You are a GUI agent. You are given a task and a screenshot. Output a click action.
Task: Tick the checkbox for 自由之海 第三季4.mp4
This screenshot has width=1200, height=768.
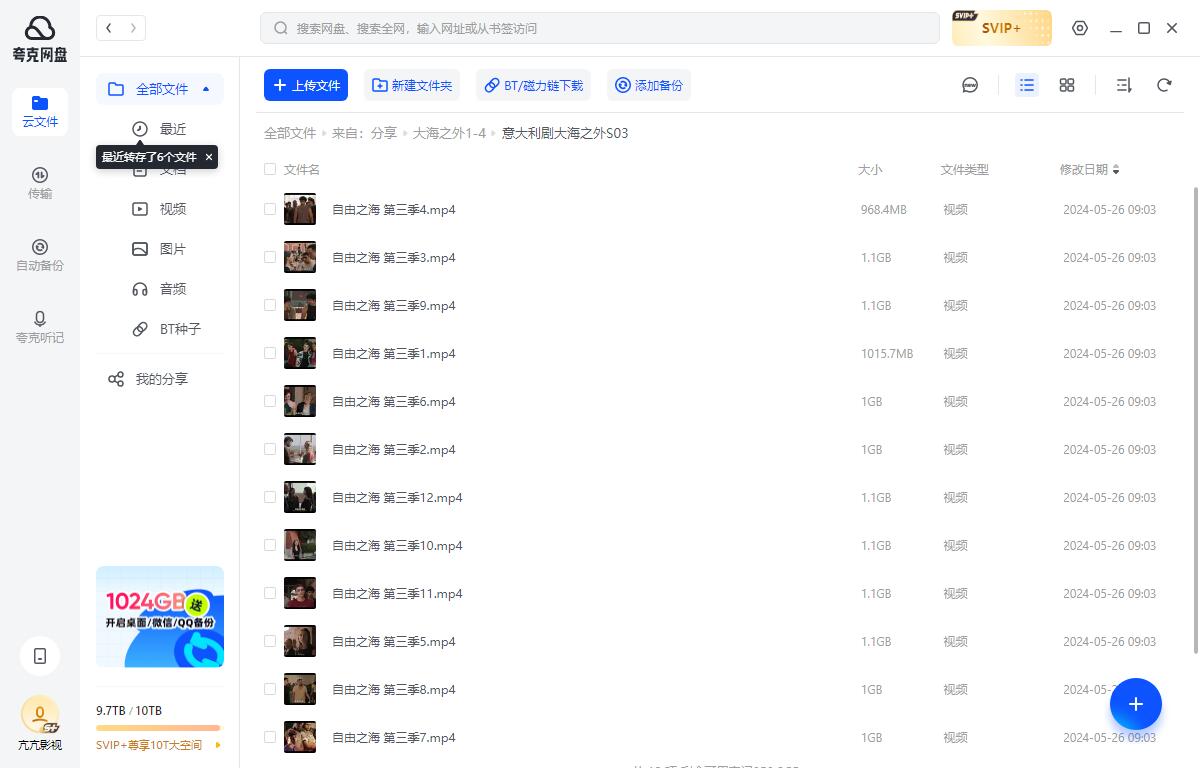pos(270,209)
